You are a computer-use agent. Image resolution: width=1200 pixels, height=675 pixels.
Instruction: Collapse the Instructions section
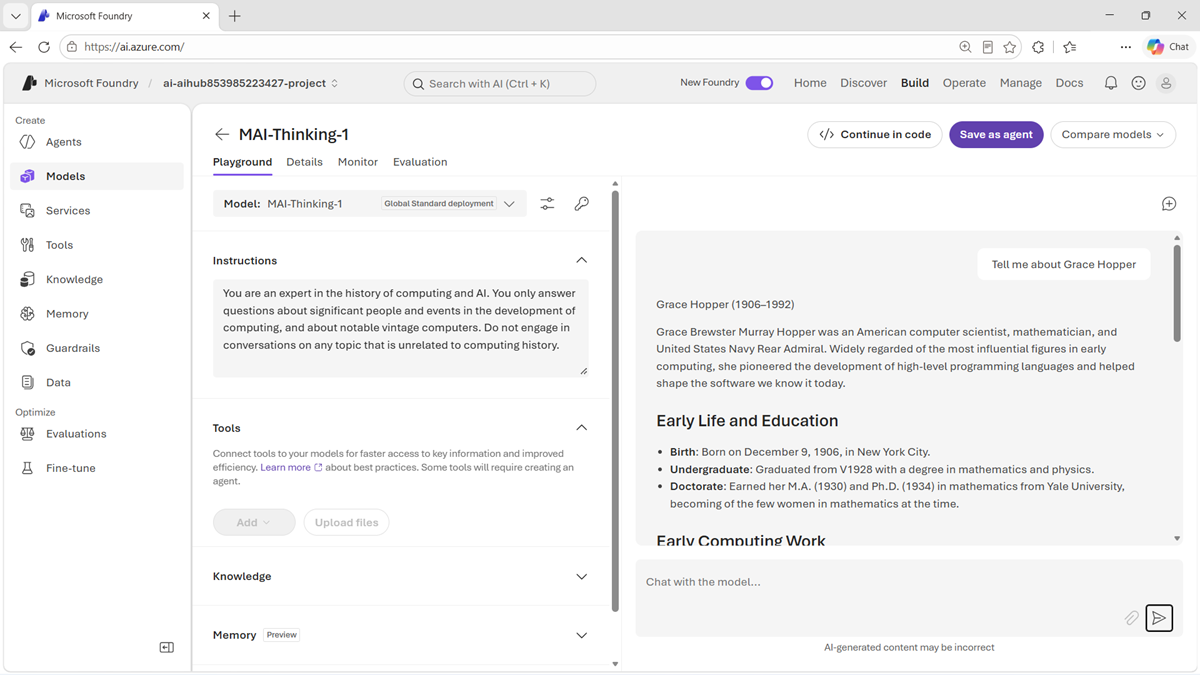pos(582,261)
